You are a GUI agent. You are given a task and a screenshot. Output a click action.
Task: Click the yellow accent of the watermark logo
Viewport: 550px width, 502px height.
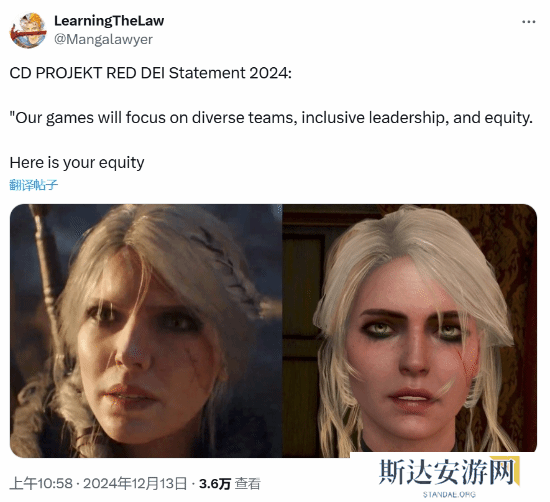pyautogui.click(x=513, y=470)
